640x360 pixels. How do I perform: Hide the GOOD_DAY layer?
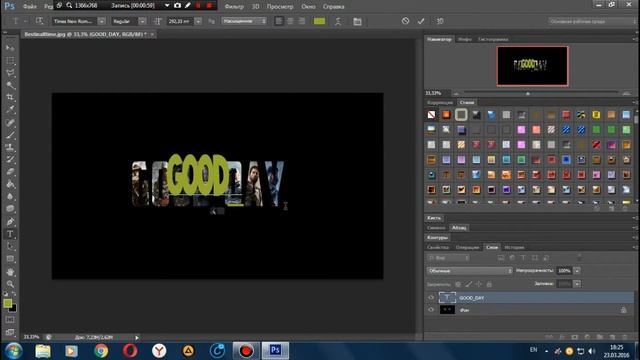(x=431, y=298)
